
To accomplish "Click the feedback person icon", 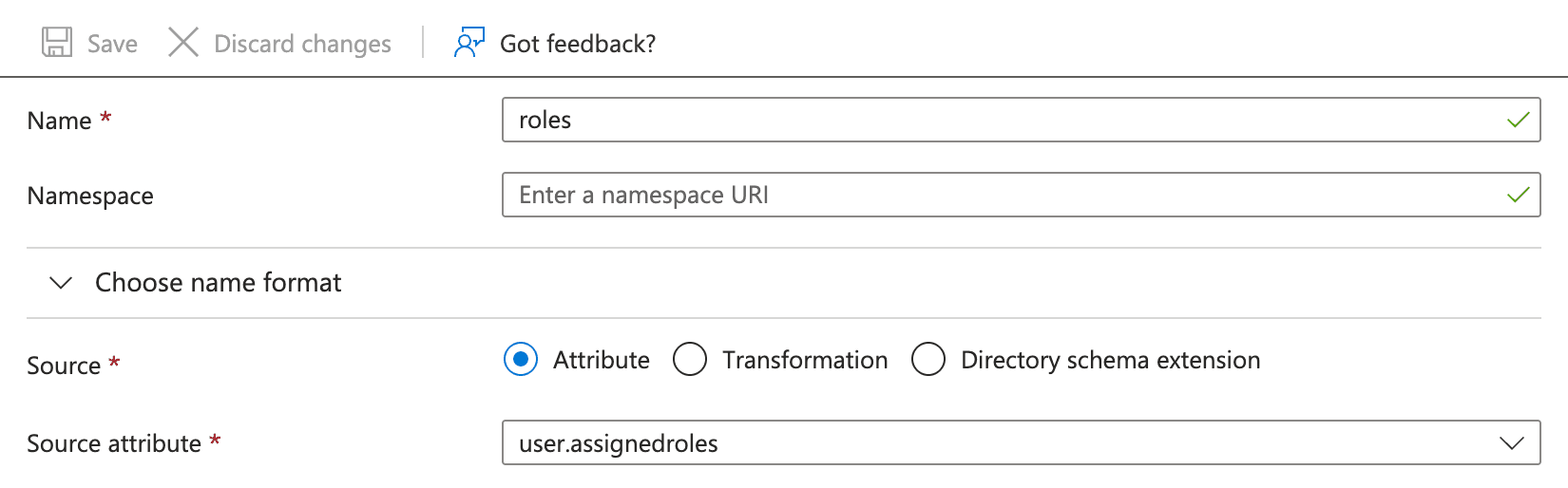I will click(469, 43).
